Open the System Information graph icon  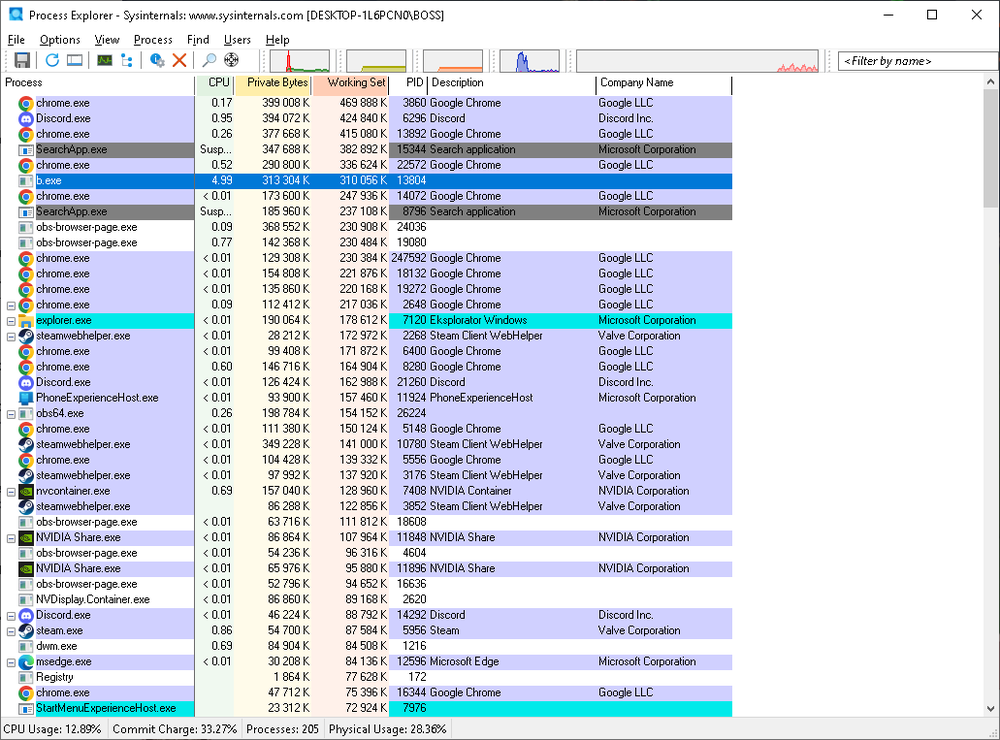click(105, 61)
